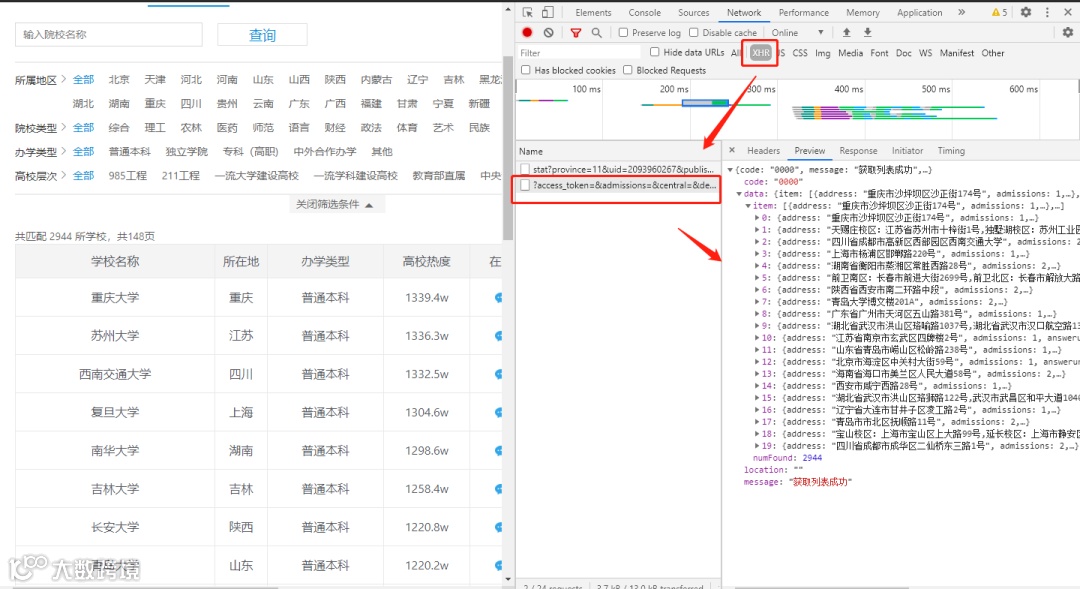Image resolution: width=1080 pixels, height=589 pixels.
Task: Expand item 19 四川省成都市成华区 entry
Action: 757,446
